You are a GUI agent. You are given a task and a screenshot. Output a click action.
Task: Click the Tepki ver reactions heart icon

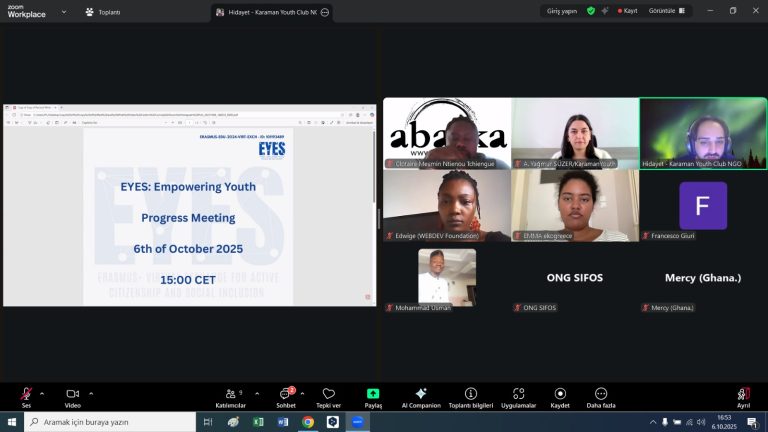(328, 395)
